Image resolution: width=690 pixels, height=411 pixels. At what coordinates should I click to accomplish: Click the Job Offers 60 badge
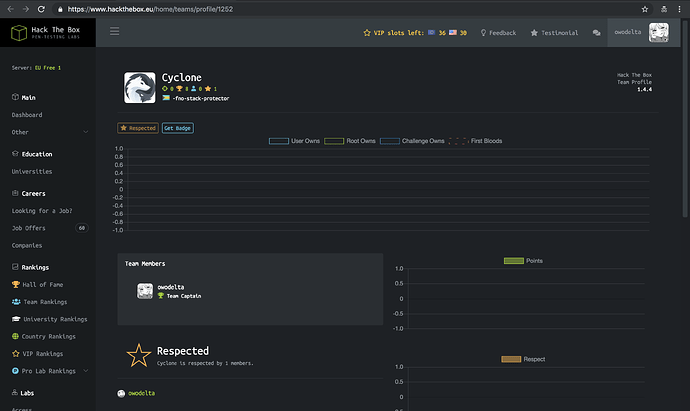81,228
